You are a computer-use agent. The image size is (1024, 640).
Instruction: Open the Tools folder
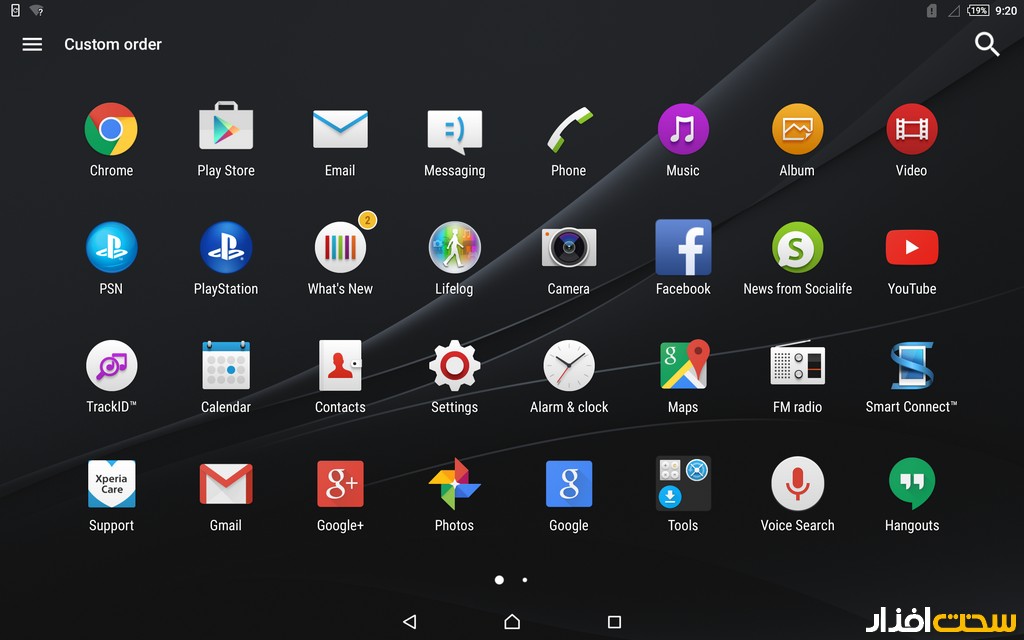tap(683, 484)
